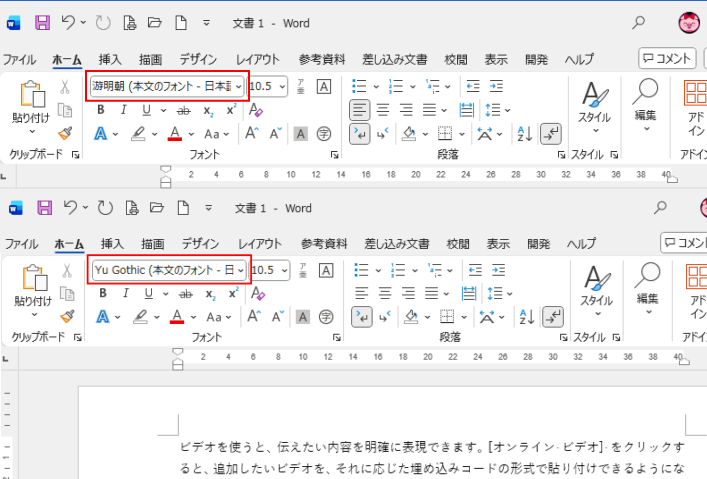This screenshot has height=479, width=707.
Task: Expand numbering arrow in lower window
Action: coord(414,270)
